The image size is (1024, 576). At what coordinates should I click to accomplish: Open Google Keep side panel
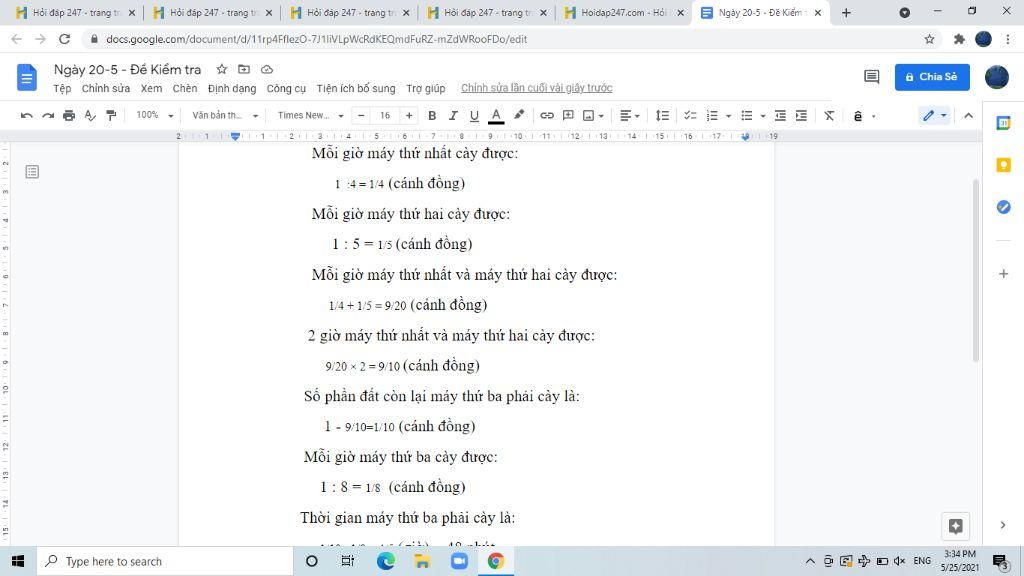[x=1004, y=165]
